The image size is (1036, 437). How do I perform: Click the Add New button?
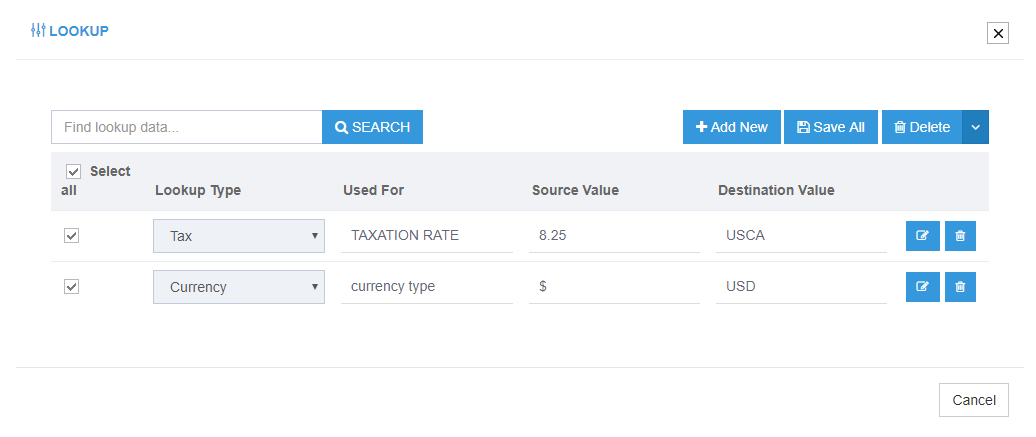731,127
